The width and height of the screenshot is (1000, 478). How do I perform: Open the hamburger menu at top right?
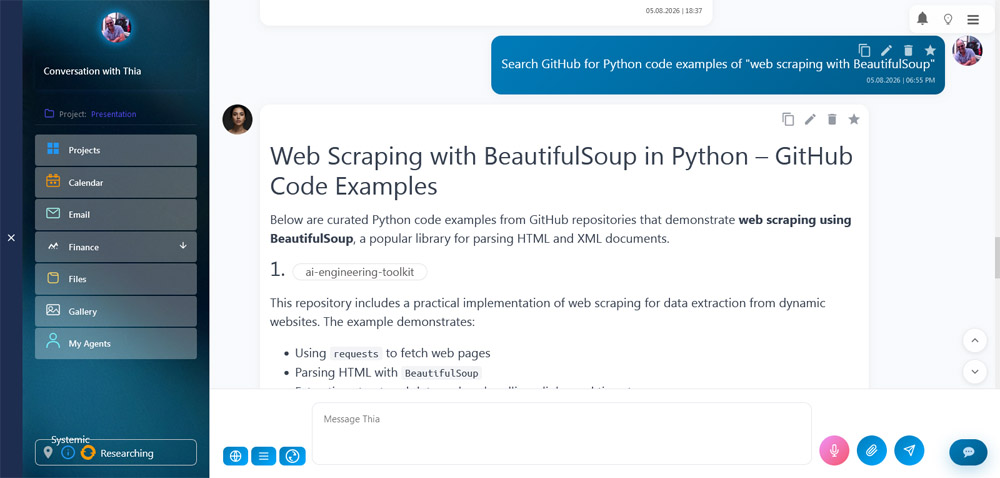(973, 19)
